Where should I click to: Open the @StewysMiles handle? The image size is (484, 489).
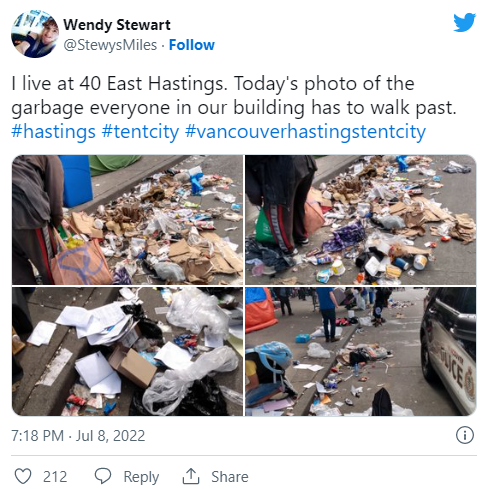point(110,45)
